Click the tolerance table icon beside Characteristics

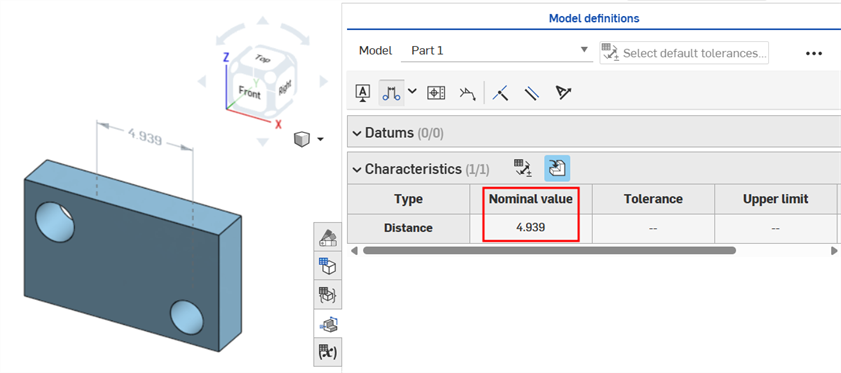point(522,168)
